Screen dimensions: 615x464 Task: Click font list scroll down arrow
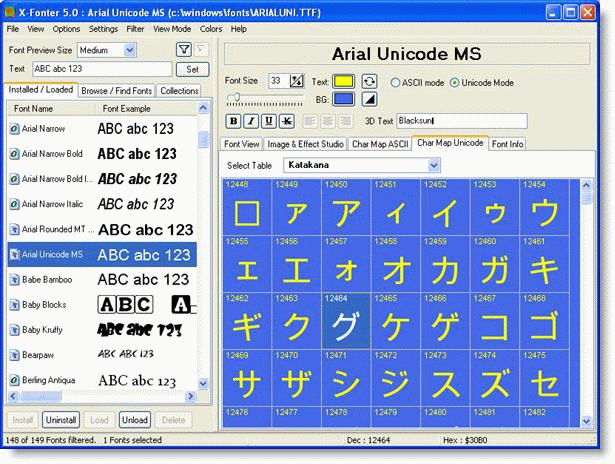pos(203,383)
